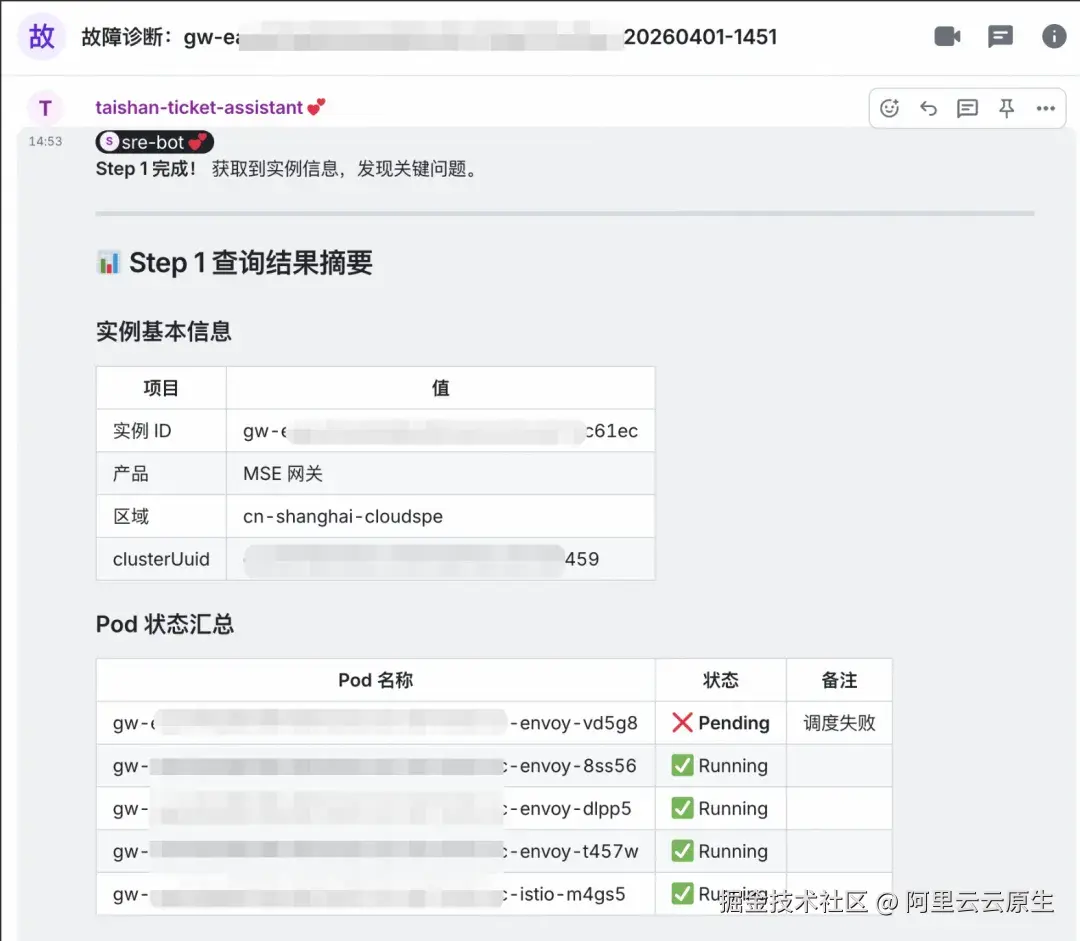Pin the sre-bot diagnosis message
The image size is (1080, 941).
click(1006, 109)
